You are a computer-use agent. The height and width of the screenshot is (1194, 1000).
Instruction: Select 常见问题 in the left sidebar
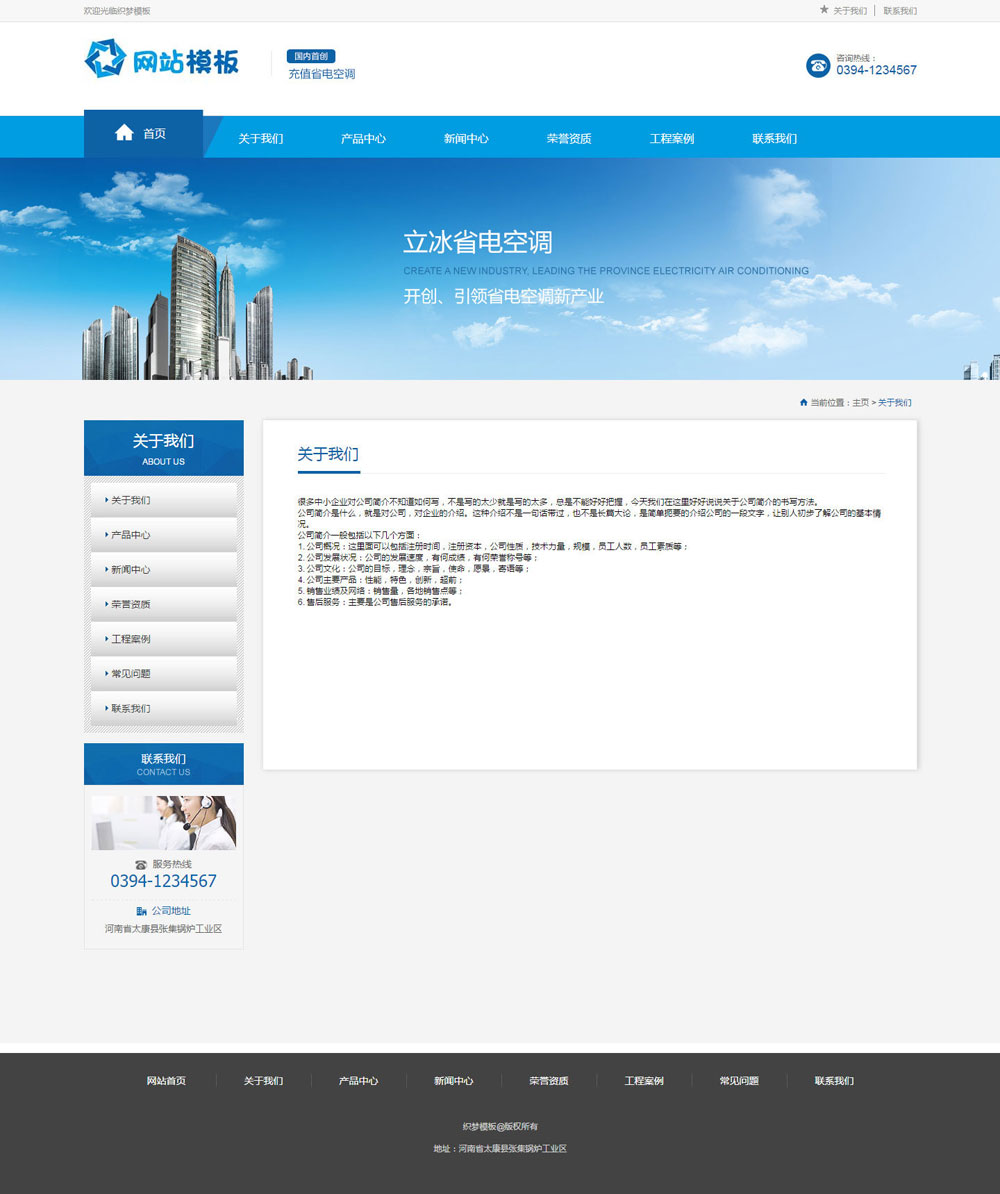[x=131, y=674]
